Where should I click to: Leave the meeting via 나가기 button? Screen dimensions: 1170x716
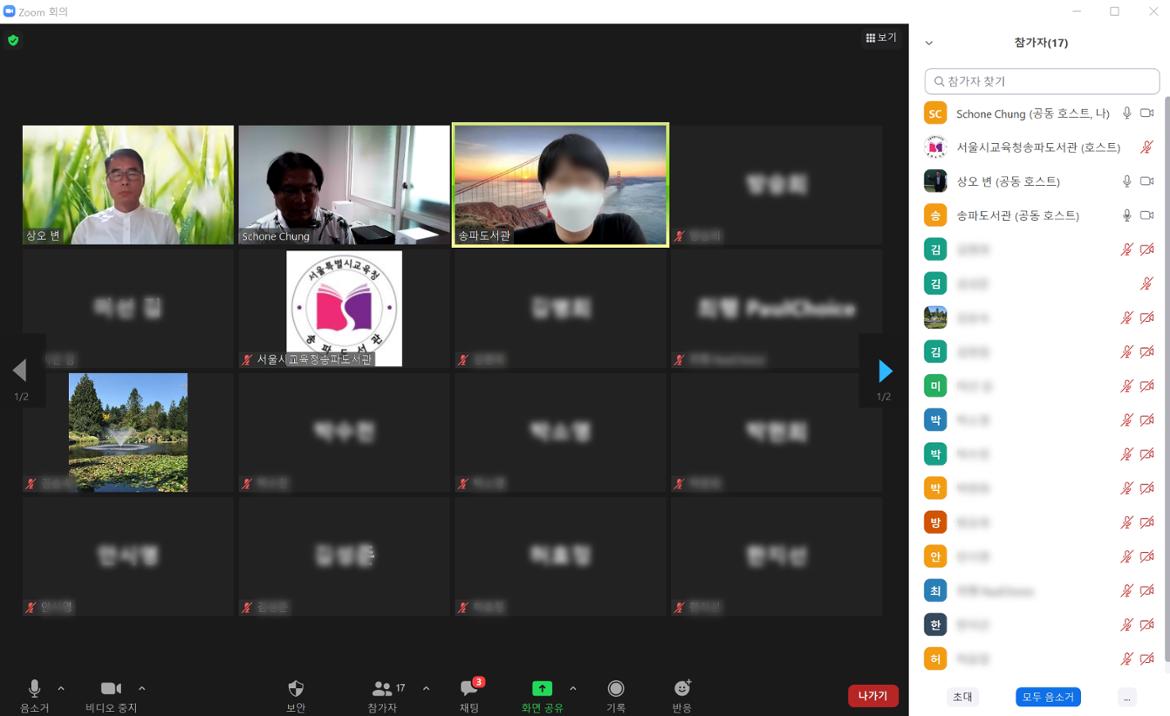pyautogui.click(x=872, y=695)
